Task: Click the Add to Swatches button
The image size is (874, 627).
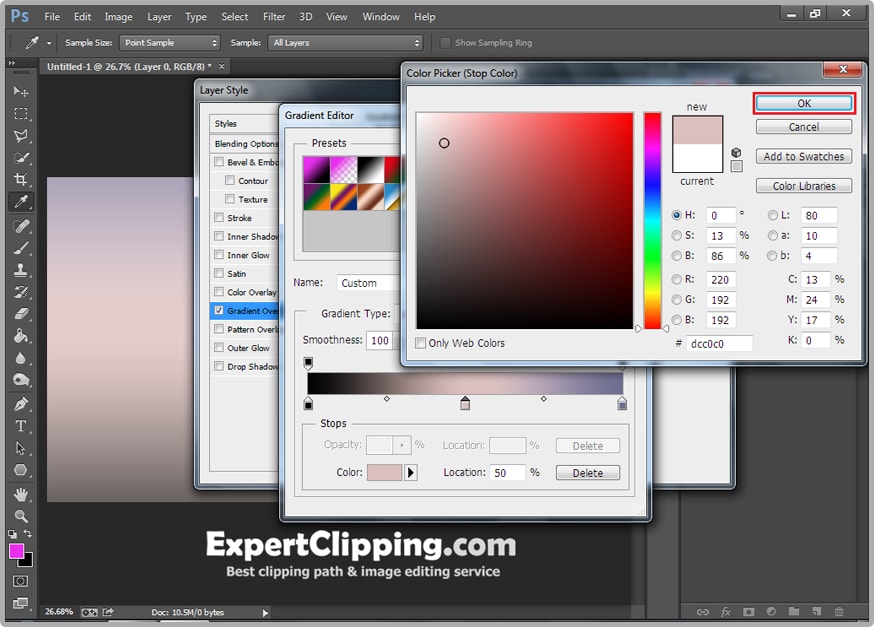Action: click(804, 156)
